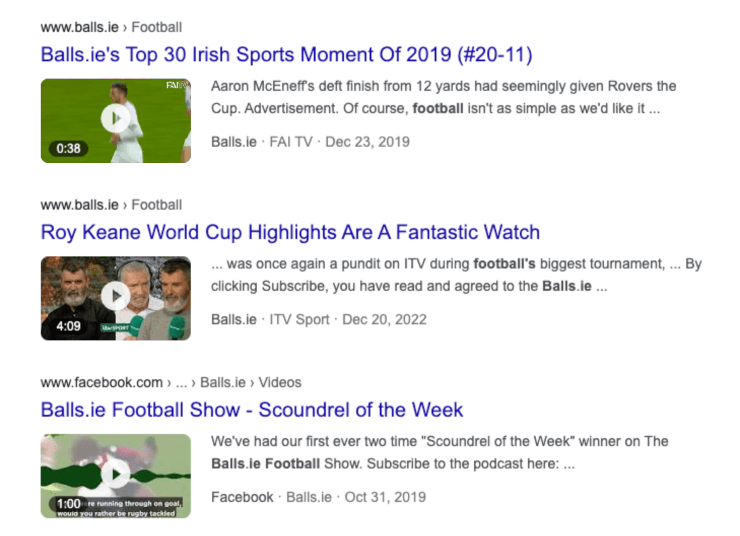Viewport: 740px width, 536px height.
Task: Click the 1:00 duration badge
Action: pos(68,503)
